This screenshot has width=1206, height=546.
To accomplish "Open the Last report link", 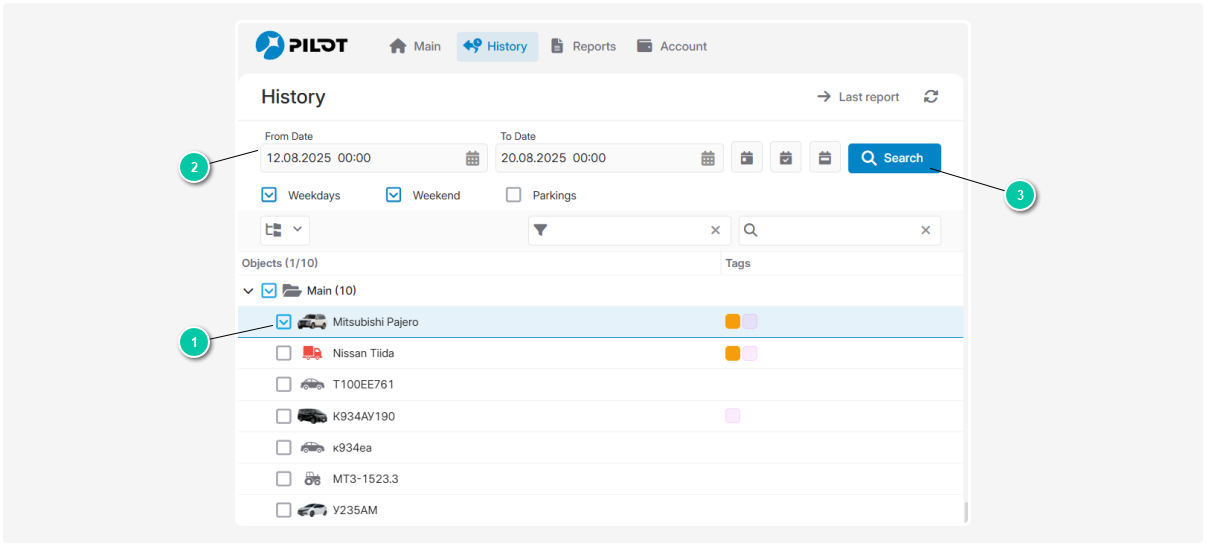I will 858,97.
